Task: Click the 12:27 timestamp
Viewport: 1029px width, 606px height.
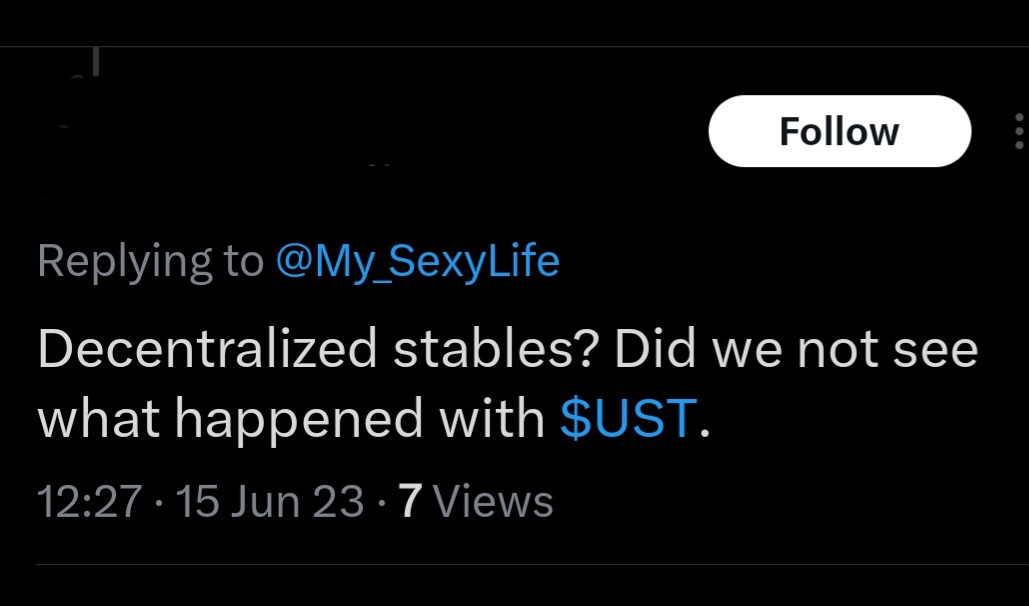Action: point(89,502)
